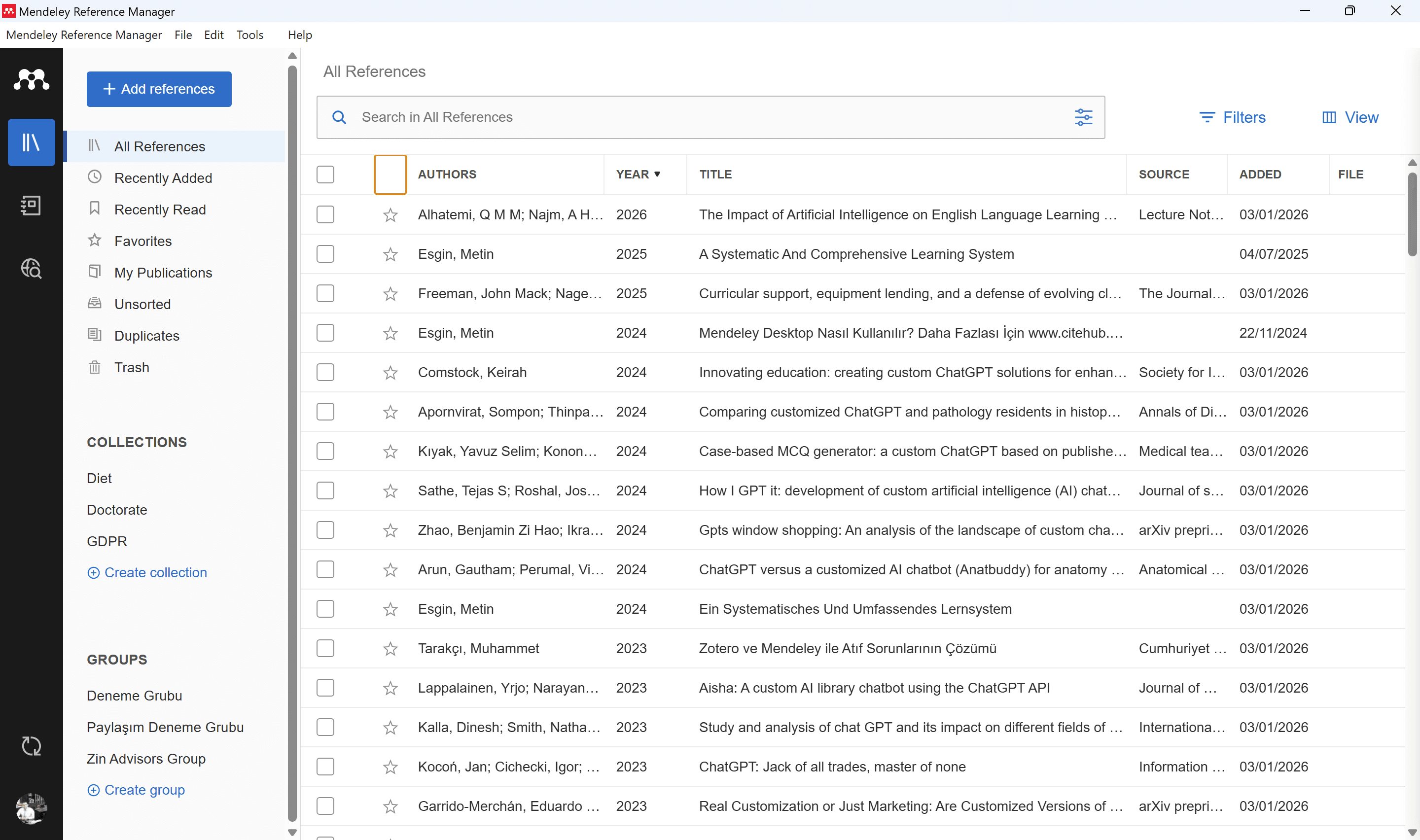The image size is (1420, 840).
Task: Star the Comstock, Keirah reference
Action: [390, 373]
